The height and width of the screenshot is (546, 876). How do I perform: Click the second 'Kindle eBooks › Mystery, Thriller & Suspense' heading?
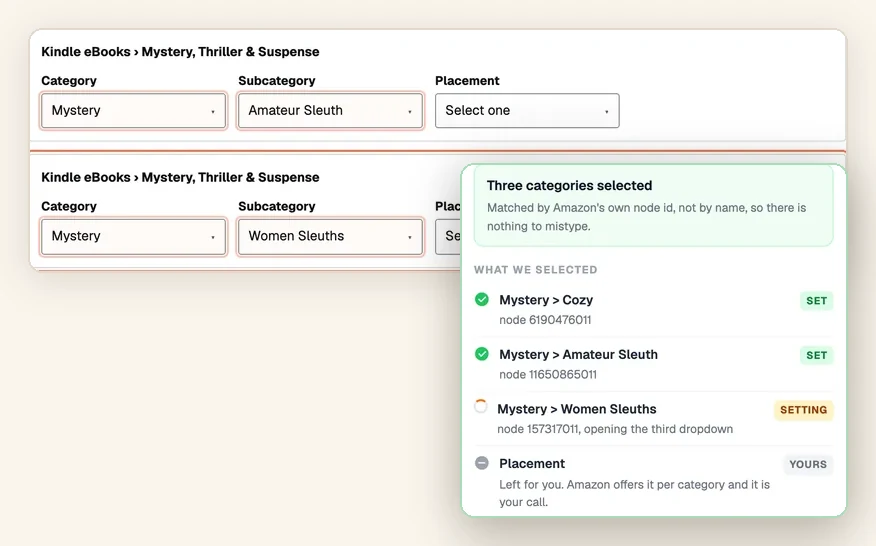click(180, 178)
